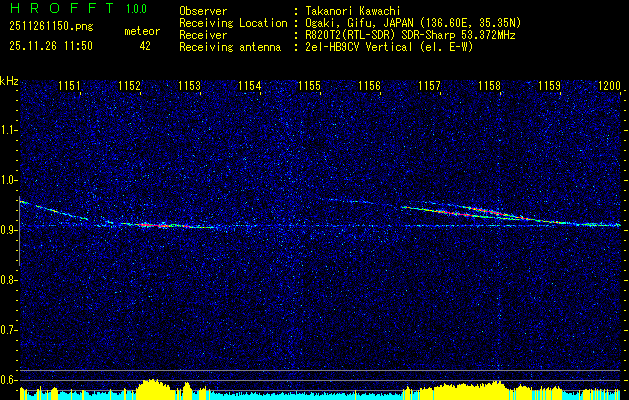Image resolution: width=629 pixels, height=400 pixels.
Task: Click the 1151 time axis marker
Action: tap(69, 85)
